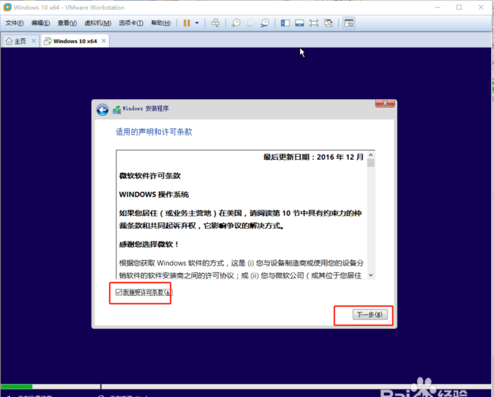This screenshot has height=397, width=494.
Task: Click the WINDOWS 操作系统 heading text
Action: [154, 194]
